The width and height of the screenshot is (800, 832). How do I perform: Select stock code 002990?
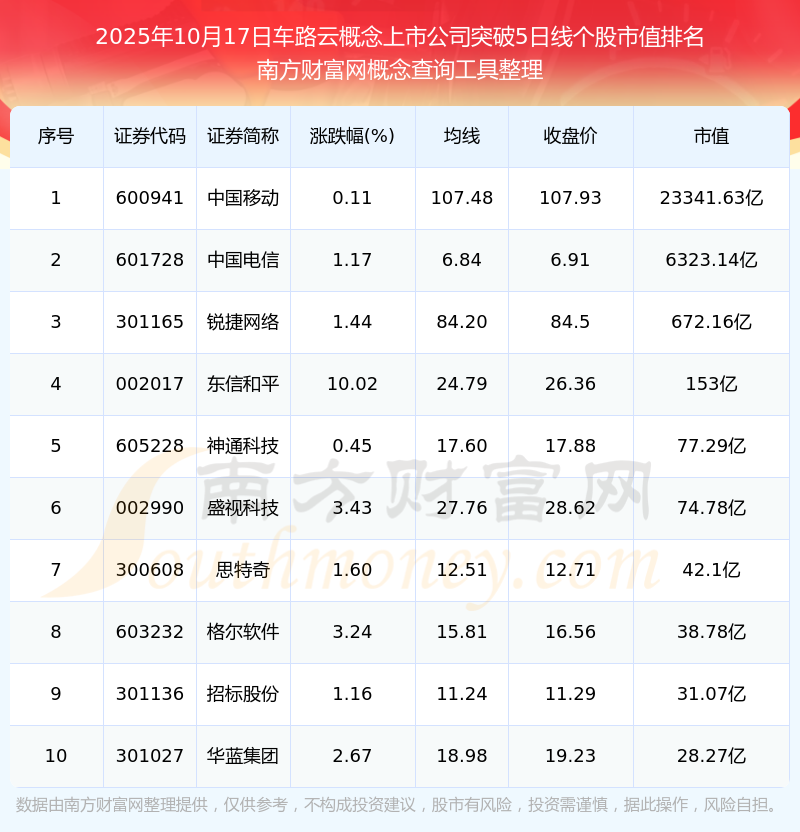pyautogui.click(x=150, y=508)
